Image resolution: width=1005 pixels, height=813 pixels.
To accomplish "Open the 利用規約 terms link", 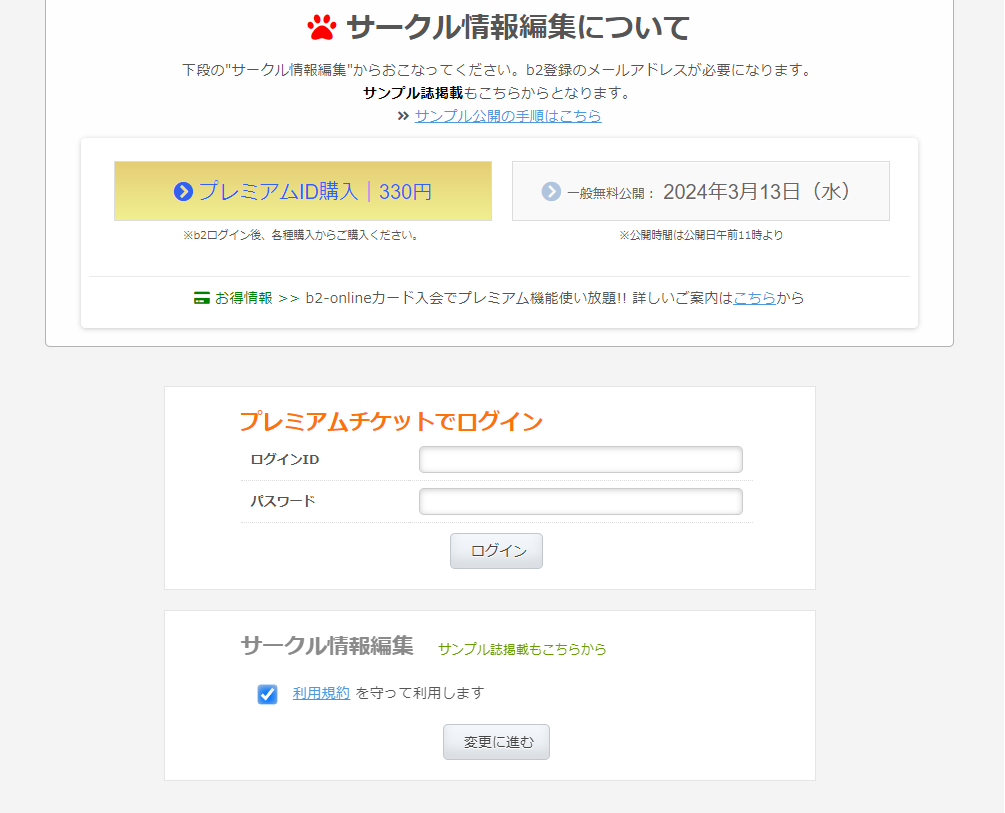I will click(x=321, y=693).
